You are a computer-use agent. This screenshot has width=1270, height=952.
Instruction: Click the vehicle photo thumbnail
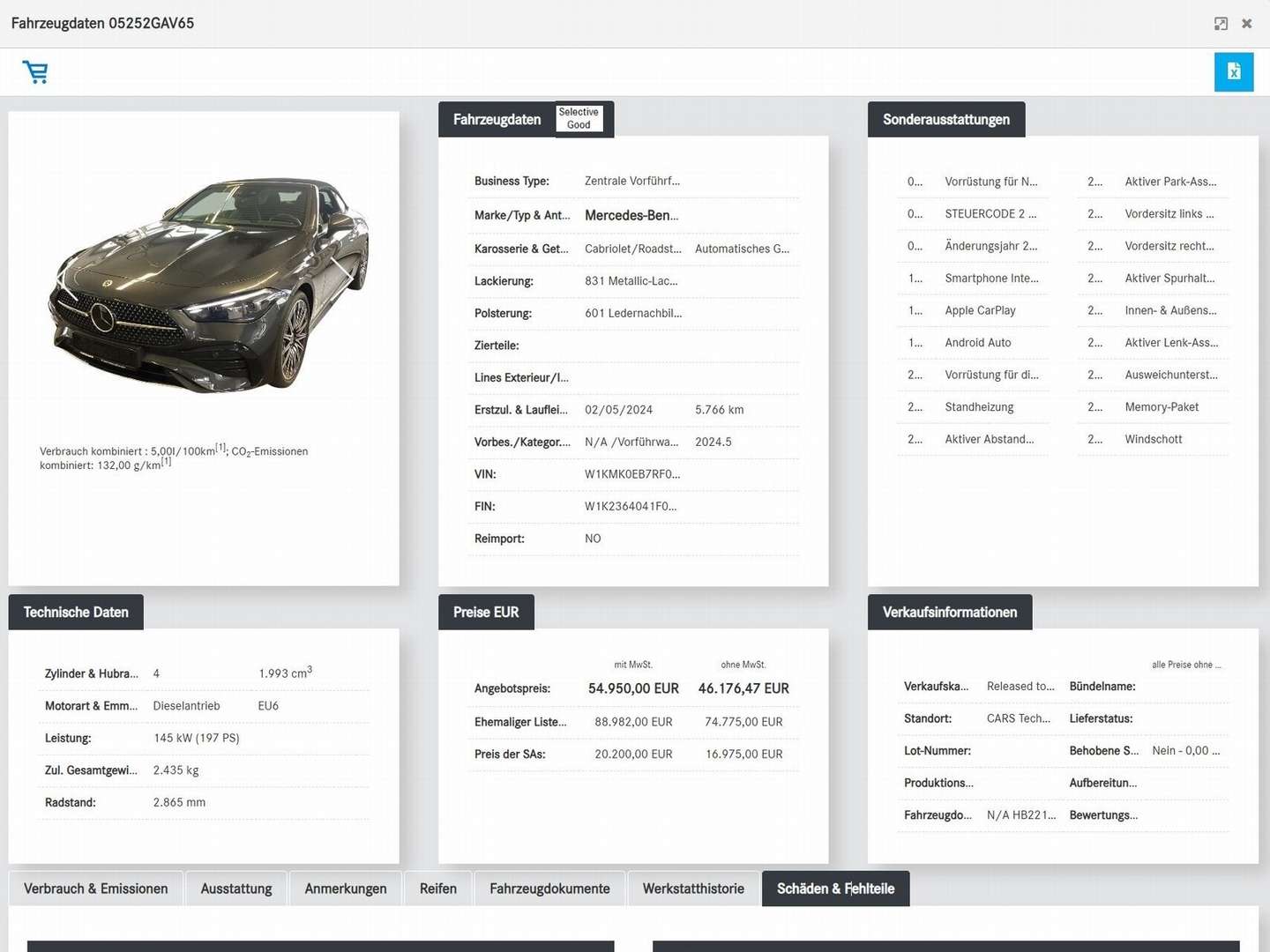[204, 282]
